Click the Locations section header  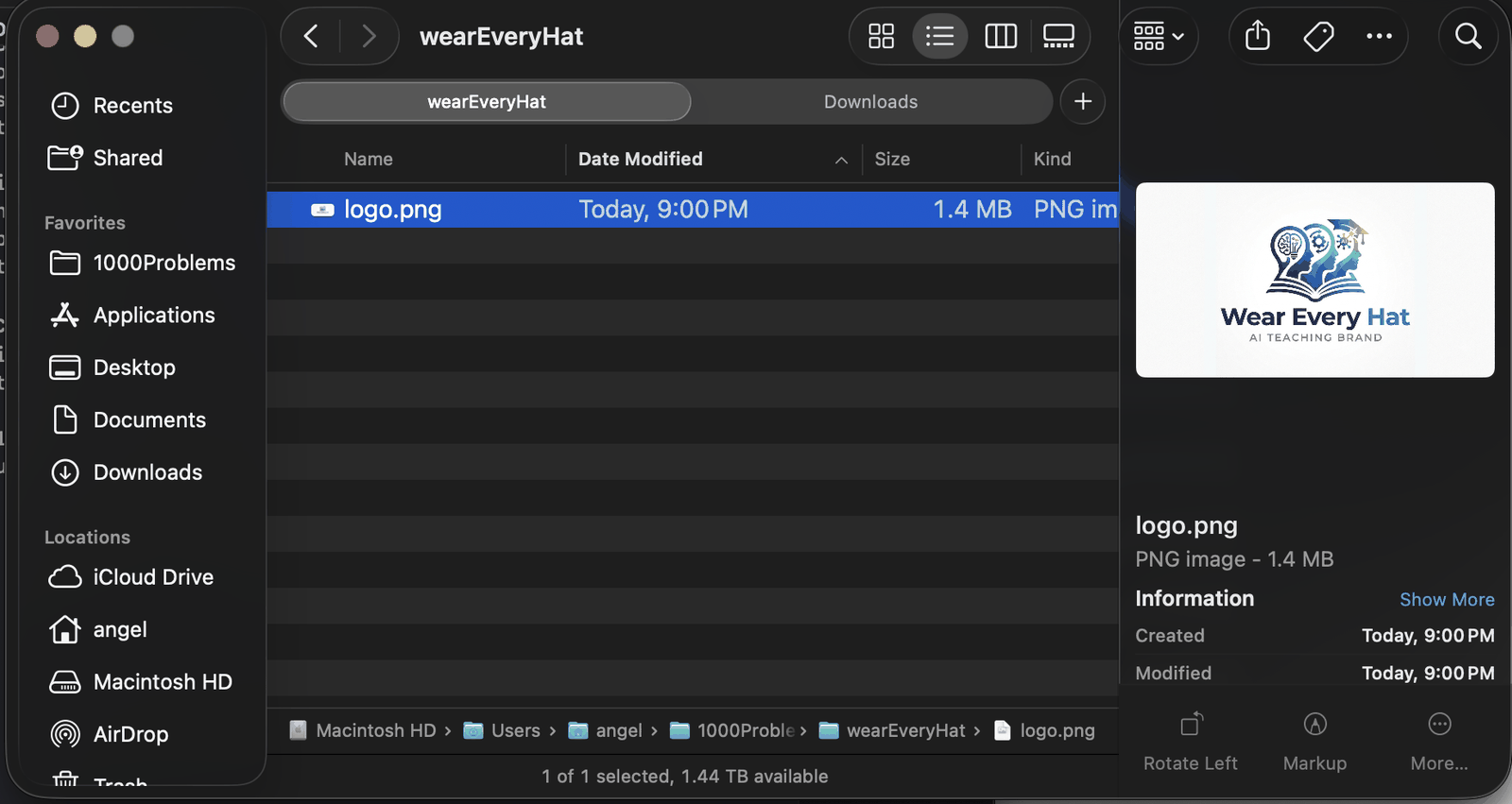(87, 538)
